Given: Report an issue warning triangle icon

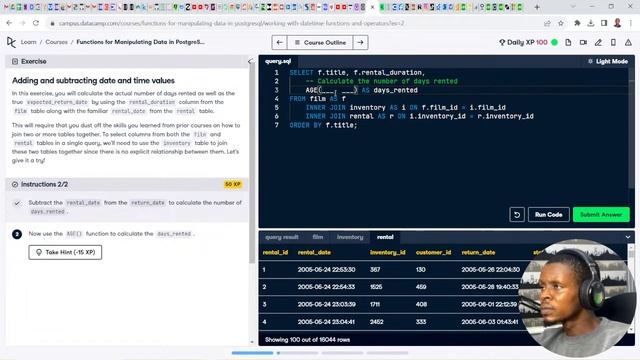Looking at the screenshot, I should (628, 42).
